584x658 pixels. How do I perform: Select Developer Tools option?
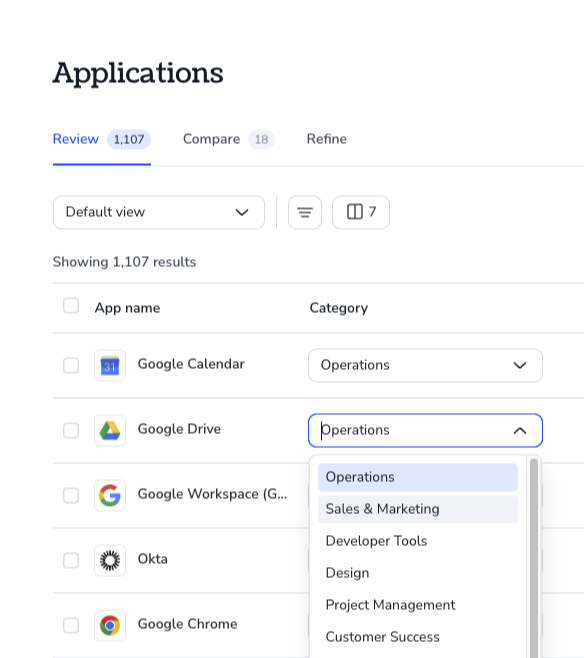coord(418,541)
